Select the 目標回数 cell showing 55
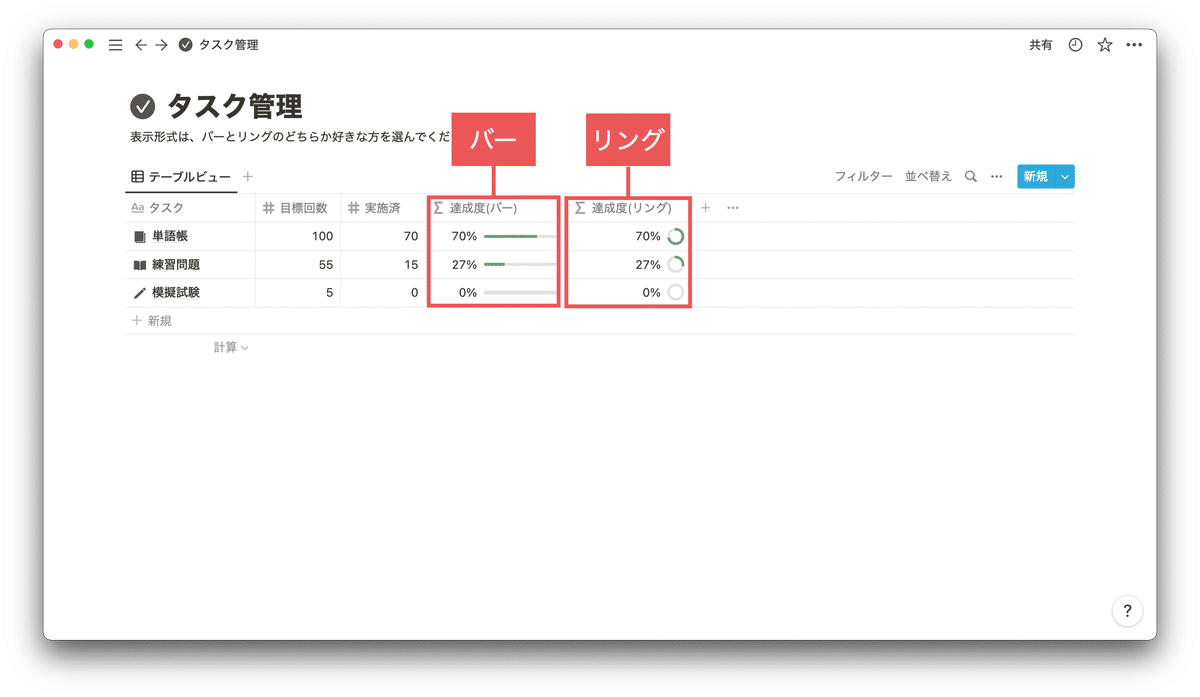The image size is (1200, 697). pyautogui.click(x=298, y=265)
